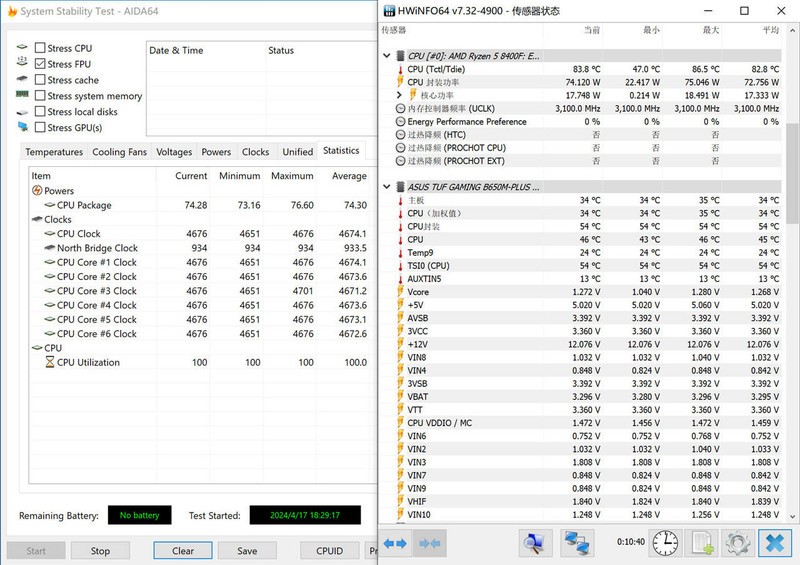Image resolution: width=800 pixels, height=565 pixels.
Task: Collapse the ASUS TUF GAMING B650M-PLUS sensor group
Action: click(387, 187)
